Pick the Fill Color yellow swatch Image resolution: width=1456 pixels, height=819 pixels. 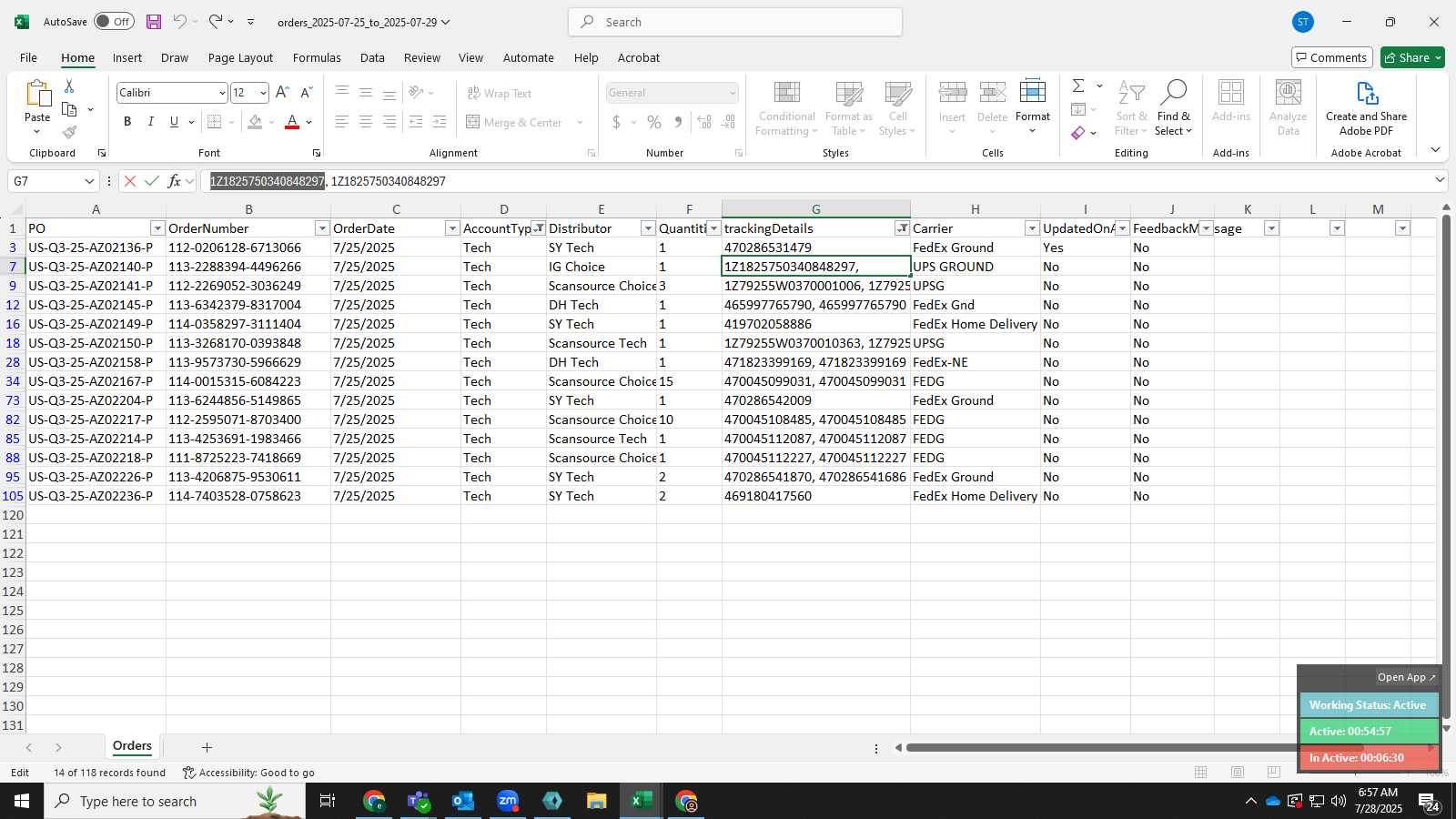pyautogui.click(x=256, y=122)
